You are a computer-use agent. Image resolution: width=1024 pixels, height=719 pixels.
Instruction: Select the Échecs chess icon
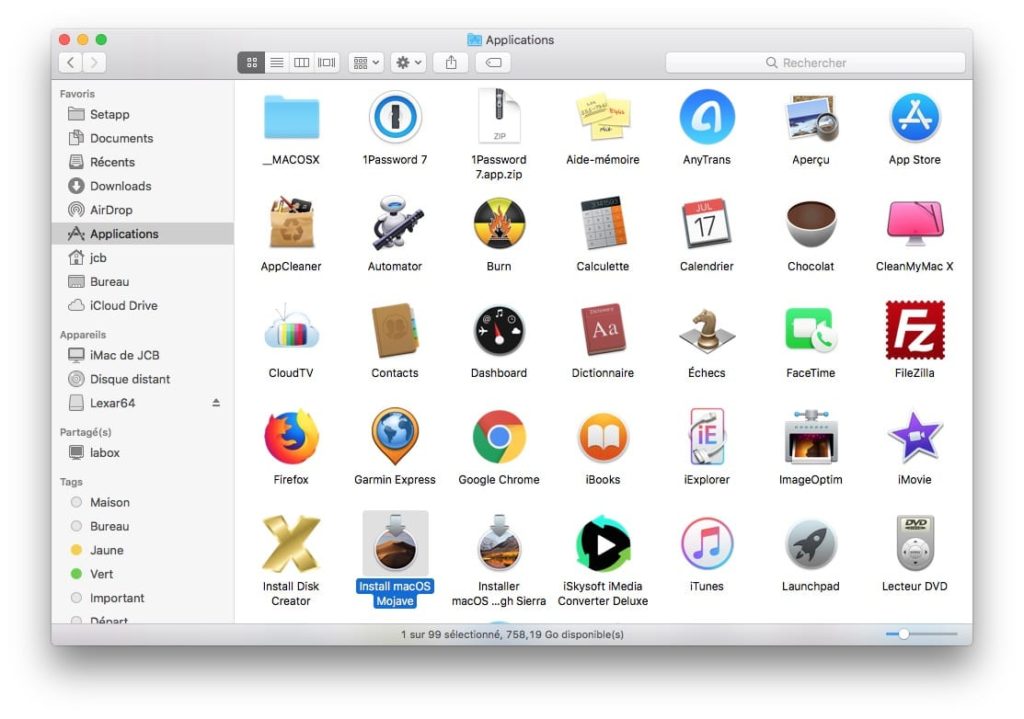(707, 330)
